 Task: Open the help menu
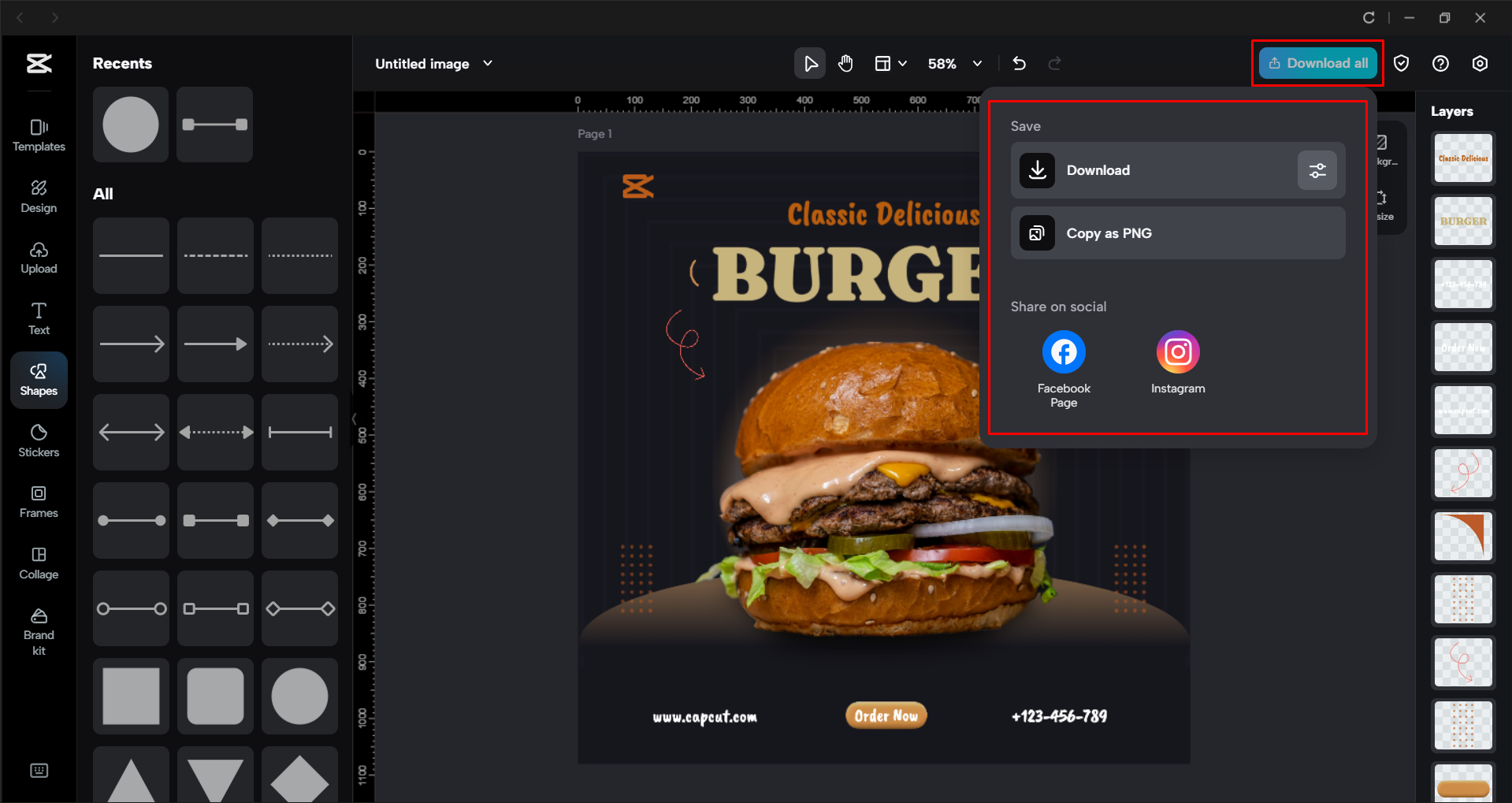1441,63
